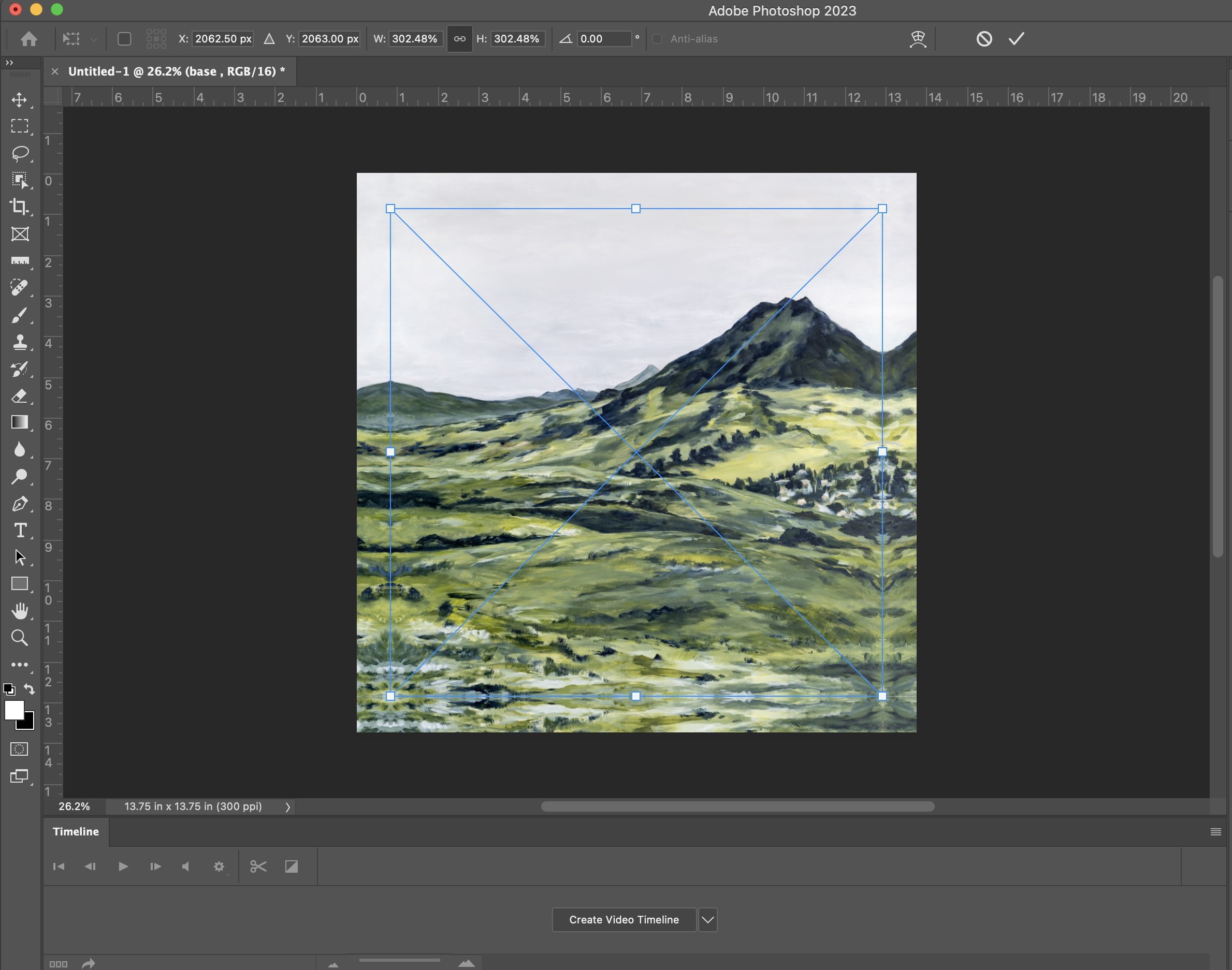
Task: Select the Untitled-1 document tab
Action: pyautogui.click(x=176, y=71)
